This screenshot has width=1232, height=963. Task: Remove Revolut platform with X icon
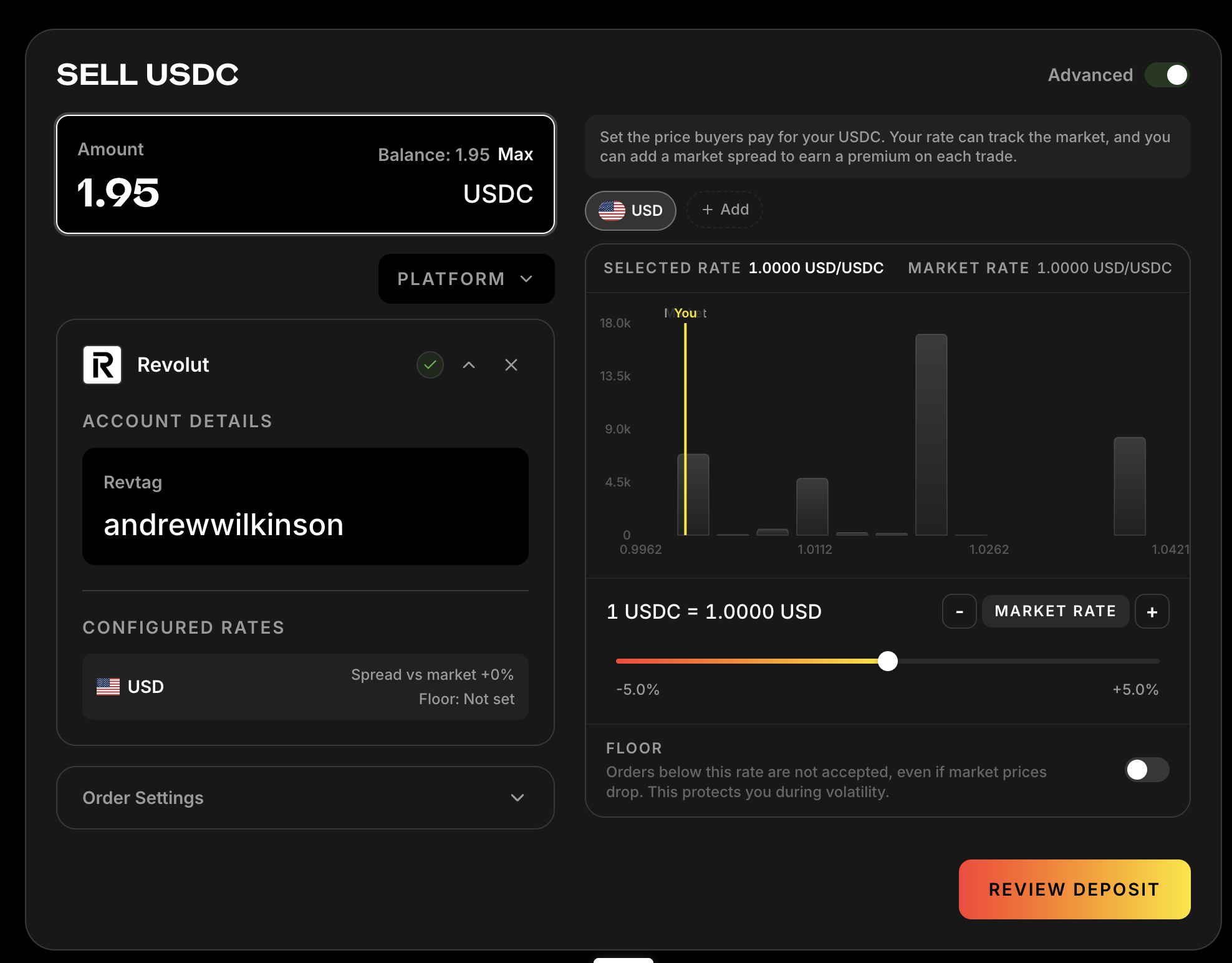tap(511, 365)
